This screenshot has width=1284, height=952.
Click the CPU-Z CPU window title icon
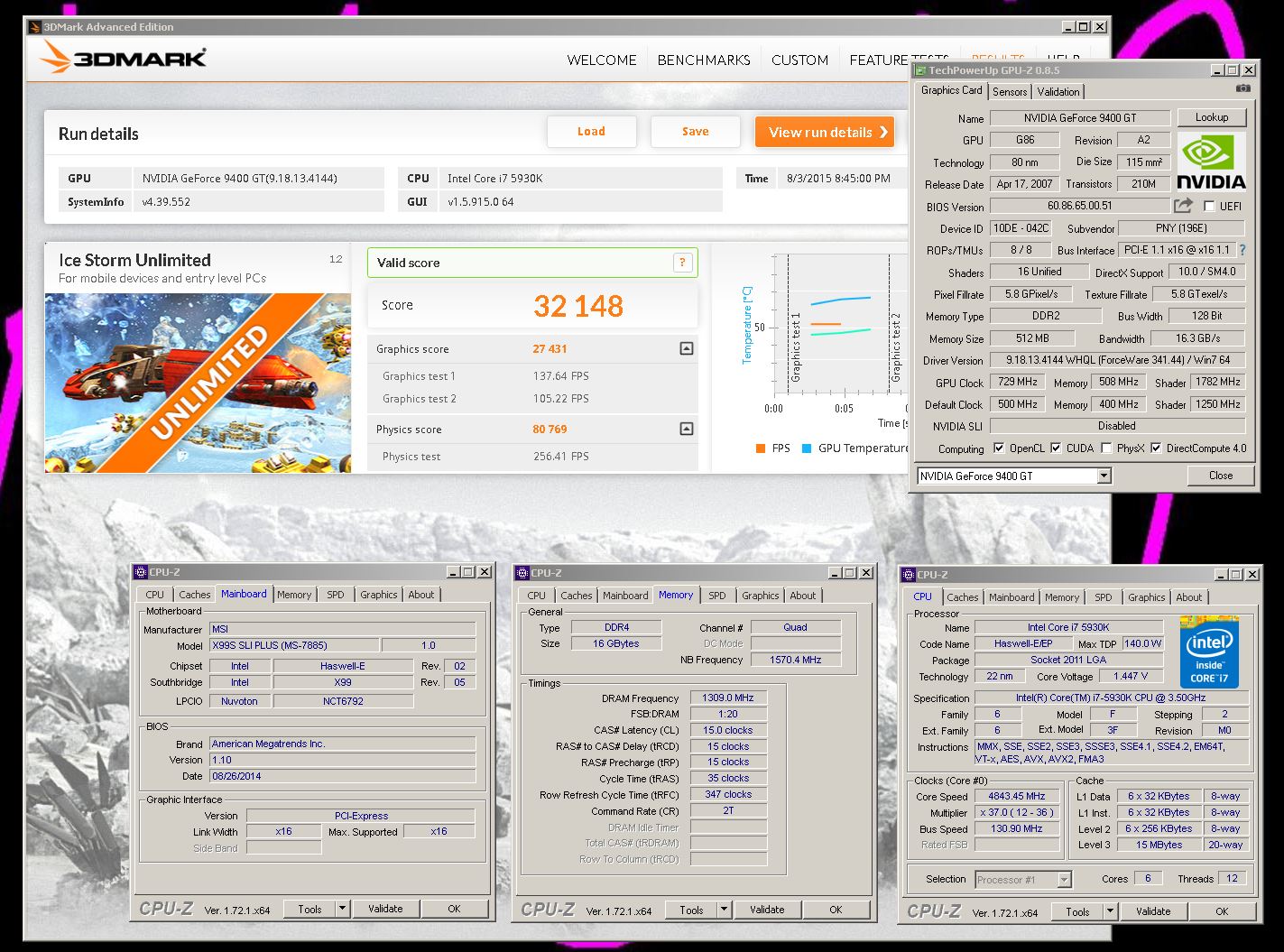[x=909, y=575]
